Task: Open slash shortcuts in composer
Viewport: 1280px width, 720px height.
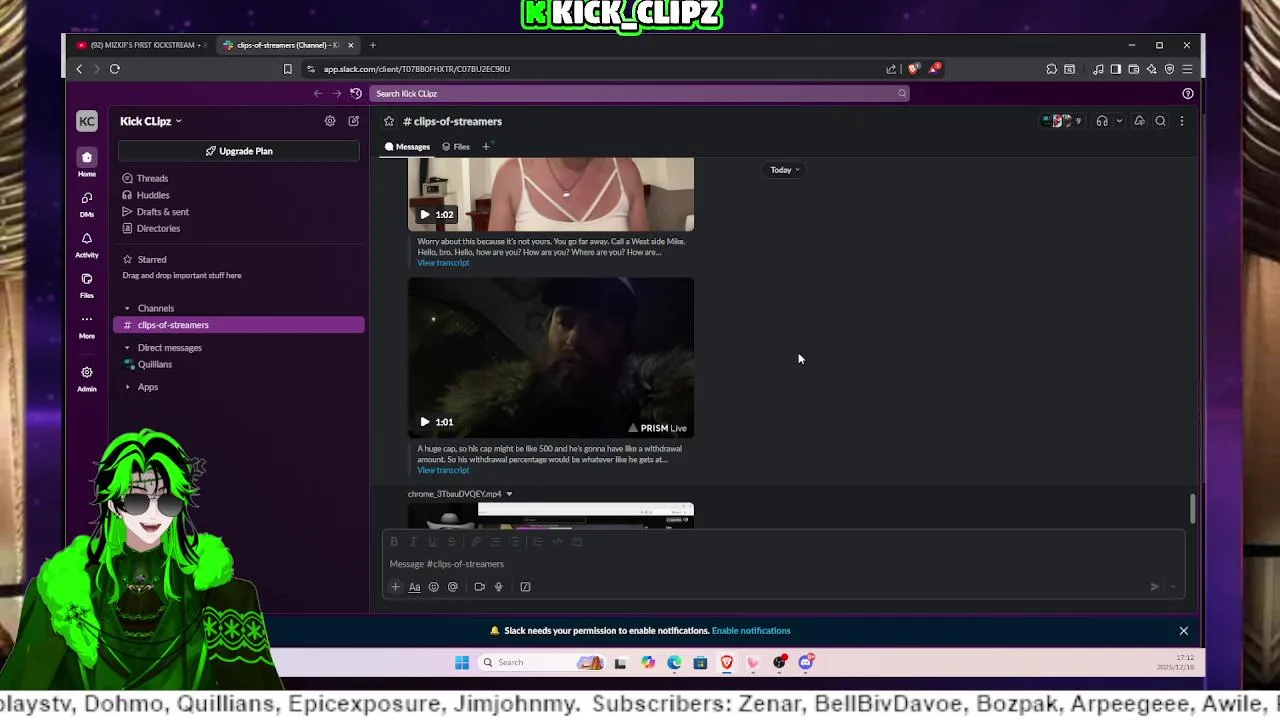Action: coord(525,587)
